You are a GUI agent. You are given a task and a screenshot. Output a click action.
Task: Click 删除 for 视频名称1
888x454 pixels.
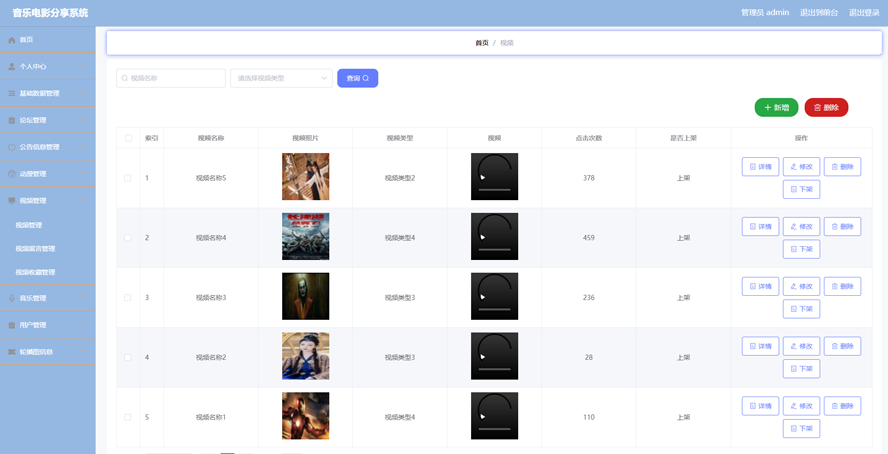coord(842,406)
